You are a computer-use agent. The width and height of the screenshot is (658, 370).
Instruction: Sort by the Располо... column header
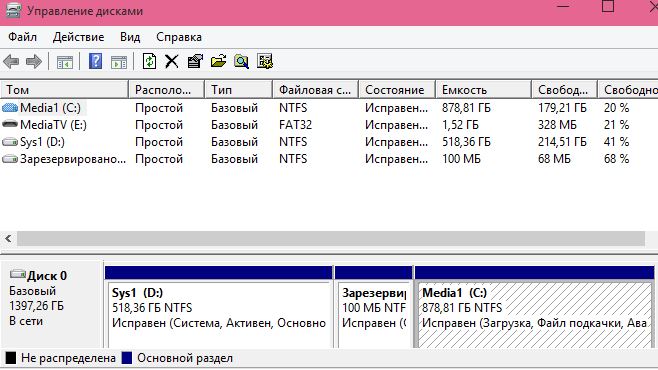pyautogui.click(x=167, y=90)
